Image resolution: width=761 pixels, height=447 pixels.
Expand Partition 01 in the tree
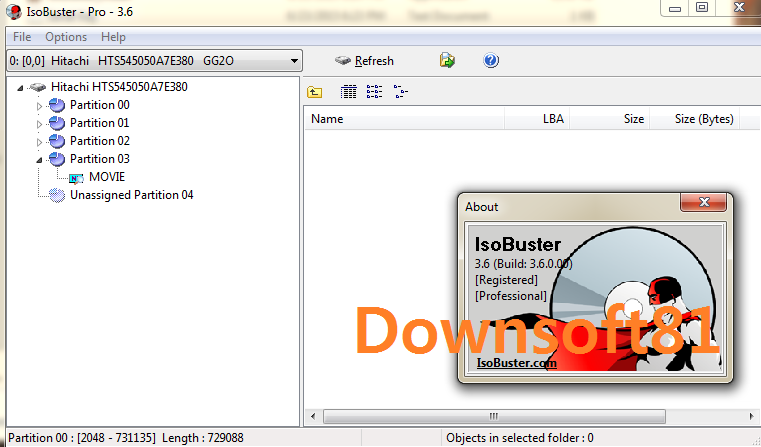(x=39, y=124)
